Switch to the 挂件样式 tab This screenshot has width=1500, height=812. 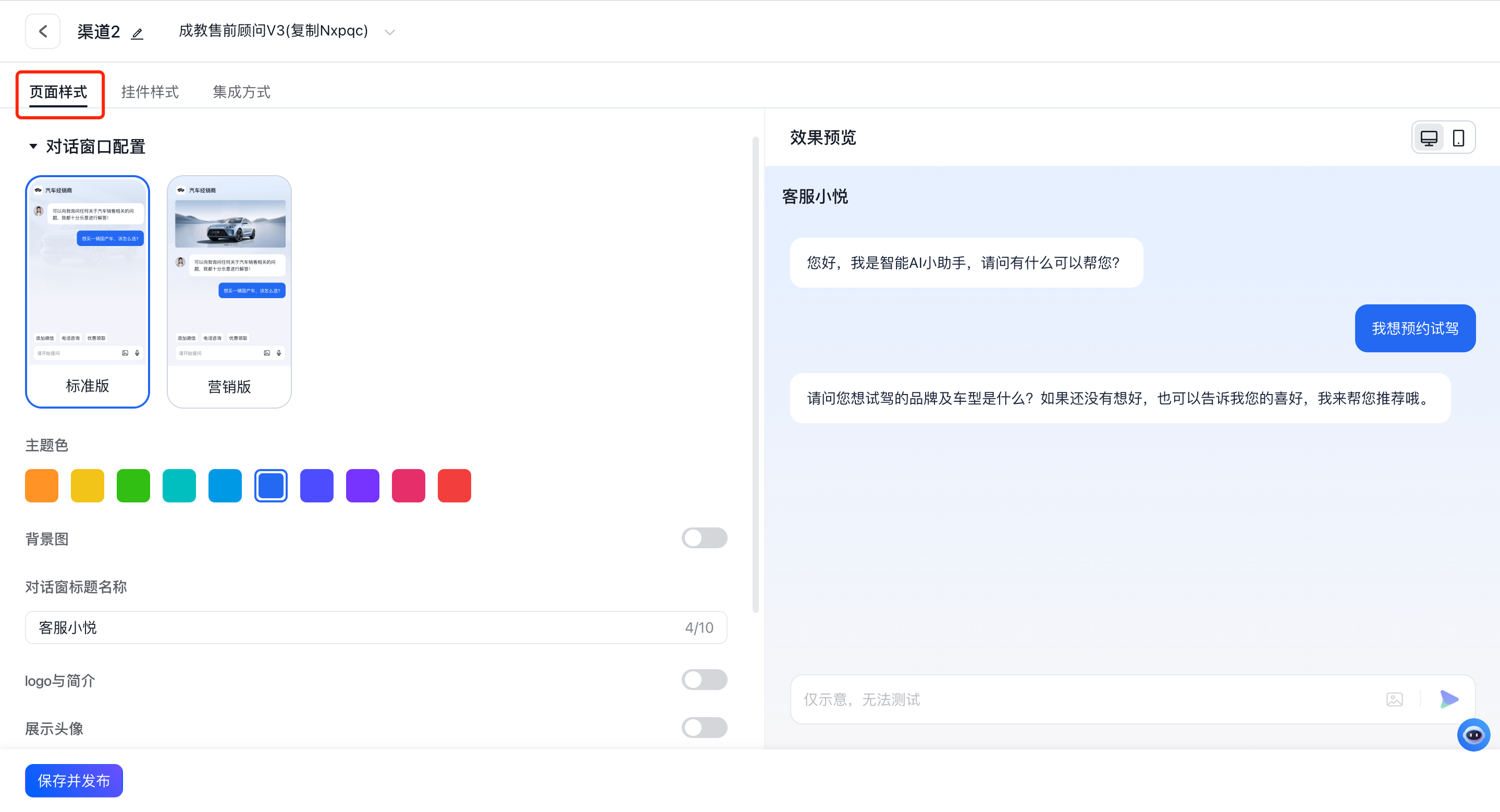(x=150, y=92)
